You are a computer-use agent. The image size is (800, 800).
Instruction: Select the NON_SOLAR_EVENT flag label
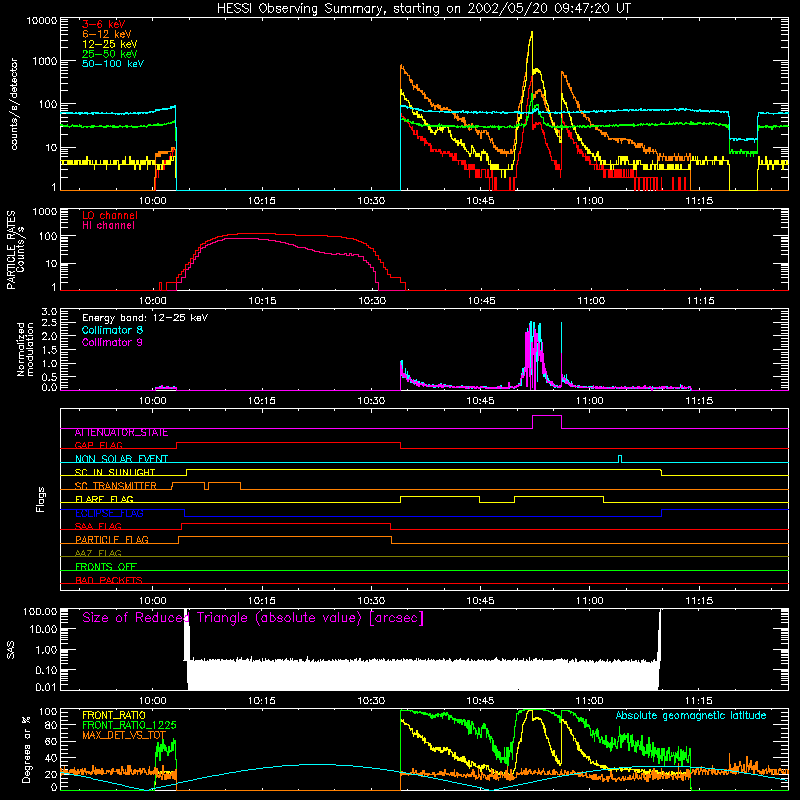121,459
